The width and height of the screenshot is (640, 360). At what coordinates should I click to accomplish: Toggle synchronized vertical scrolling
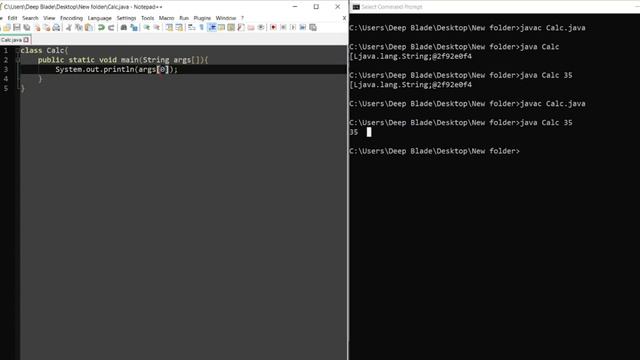tap(169, 27)
